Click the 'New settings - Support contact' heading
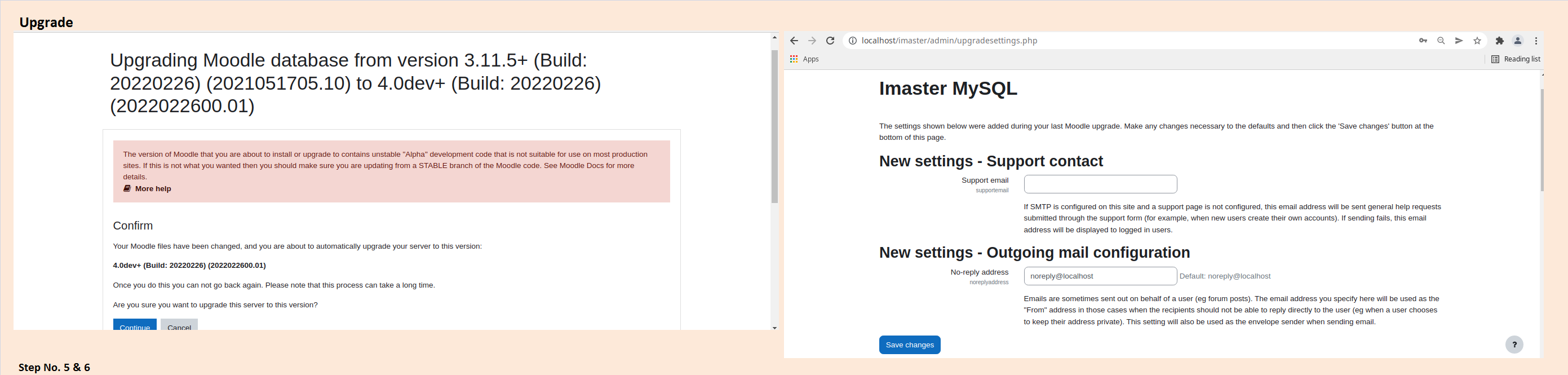This screenshot has height=375, width=1568. pos(990,161)
